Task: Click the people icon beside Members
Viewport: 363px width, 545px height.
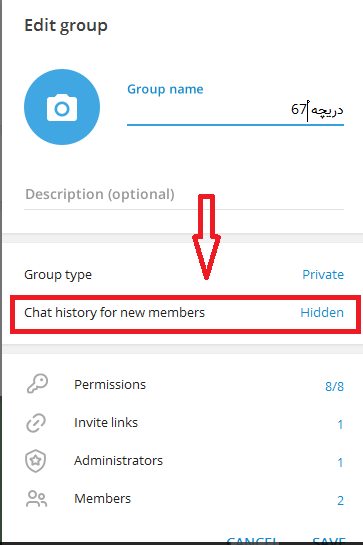Action: click(36, 499)
